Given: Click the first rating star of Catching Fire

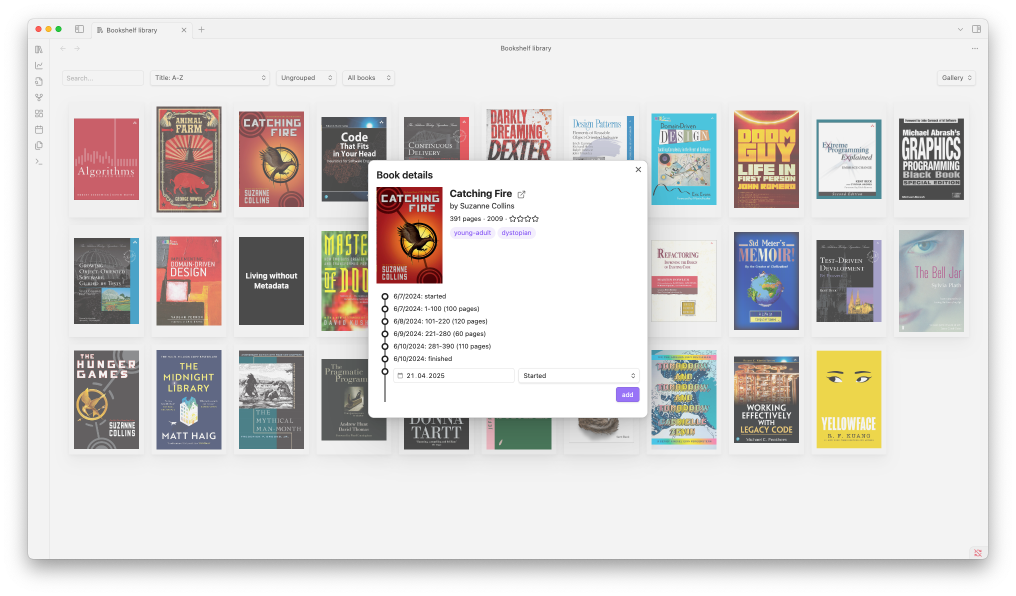Looking at the screenshot, I should click(513, 219).
